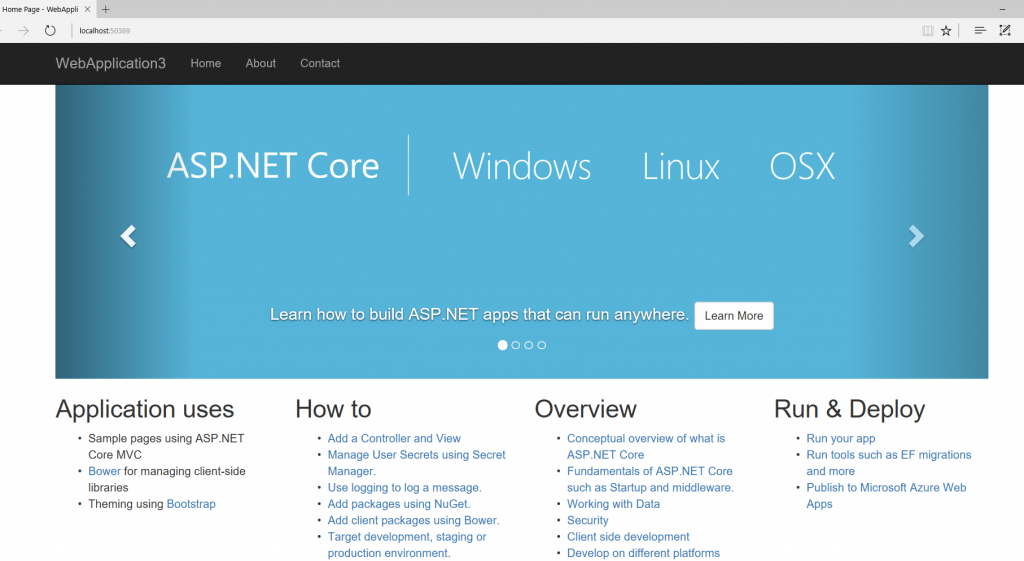Screen dimensions: 1024x561
Task: Add page to favorites star icon
Action: tap(946, 31)
